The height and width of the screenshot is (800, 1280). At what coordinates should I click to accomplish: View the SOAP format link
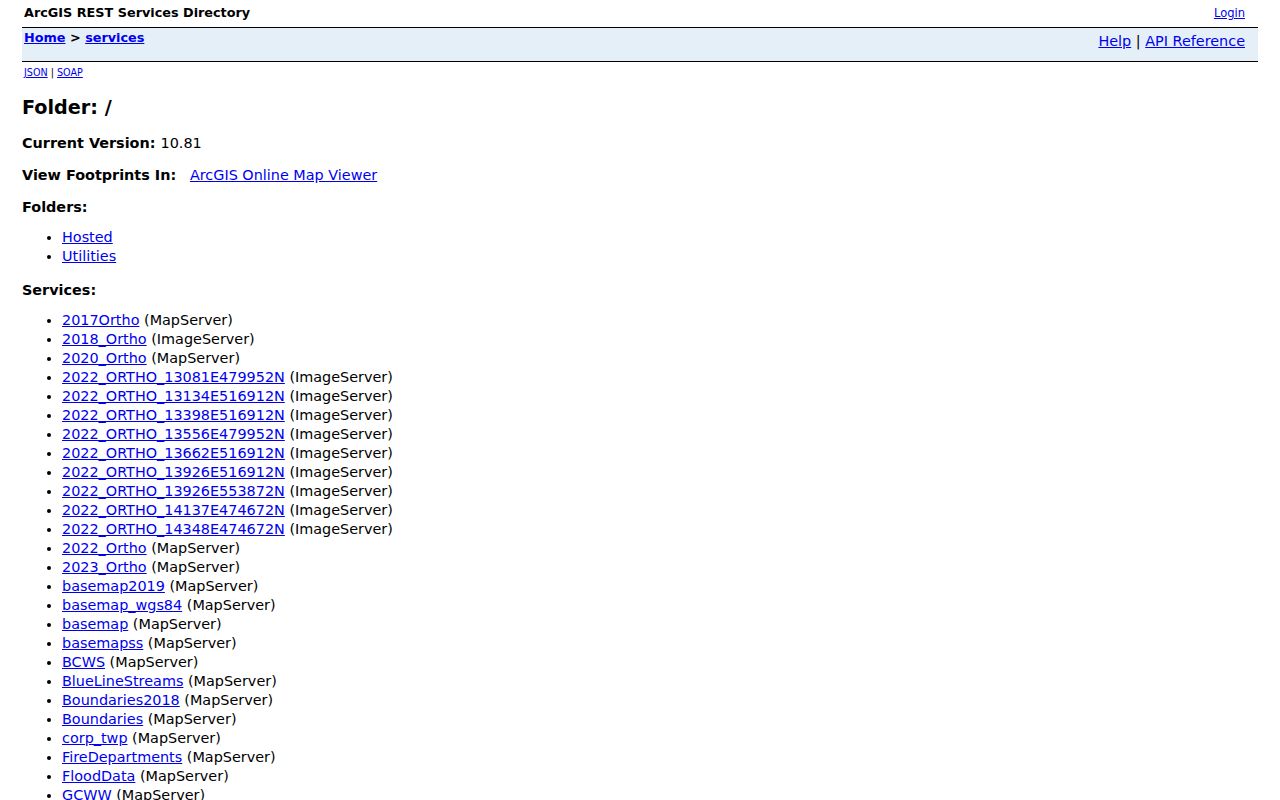(x=70, y=73)
